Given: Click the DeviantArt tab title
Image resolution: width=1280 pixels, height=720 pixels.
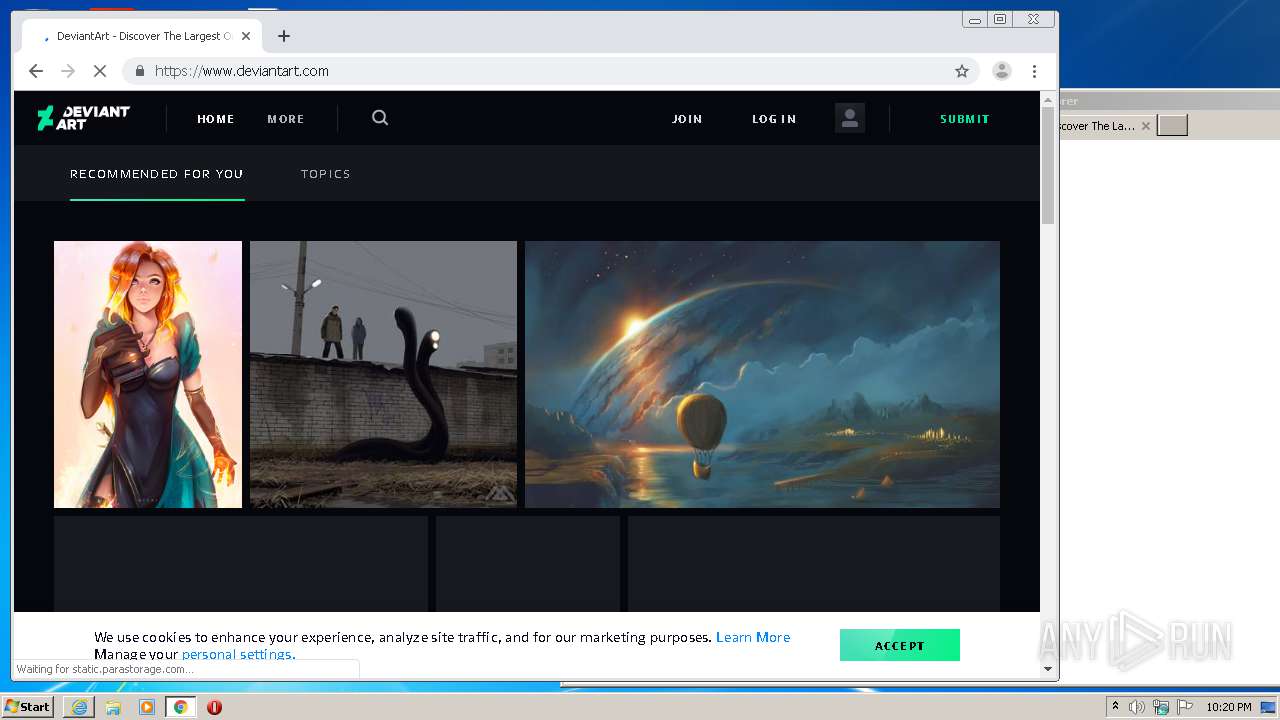Looking at the screenshot, I should click(144, 36).
